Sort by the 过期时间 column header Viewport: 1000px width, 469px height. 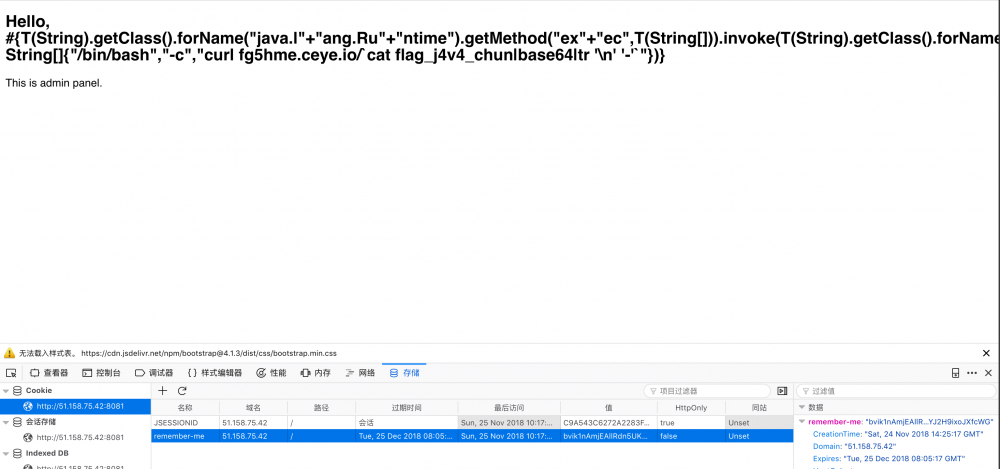[x=407, y=408]
